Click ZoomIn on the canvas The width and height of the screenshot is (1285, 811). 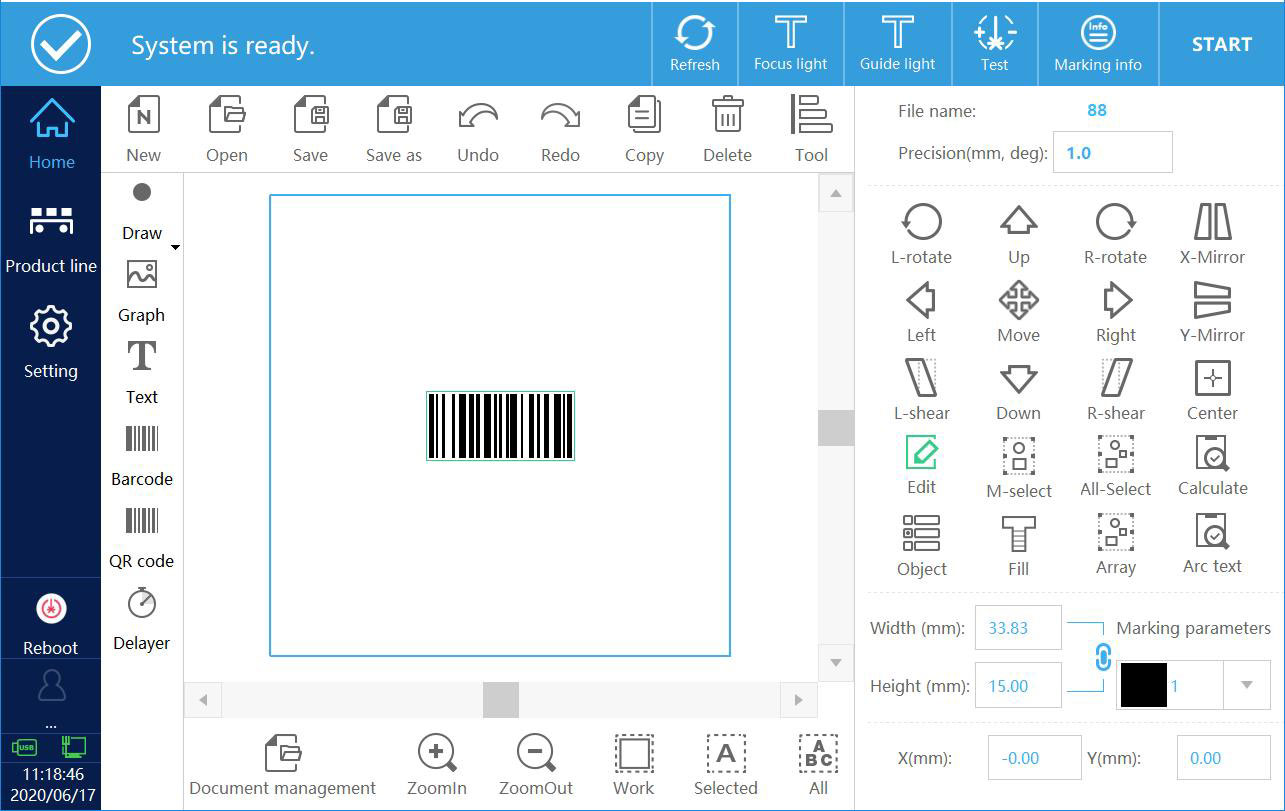[x=437, y=765]
